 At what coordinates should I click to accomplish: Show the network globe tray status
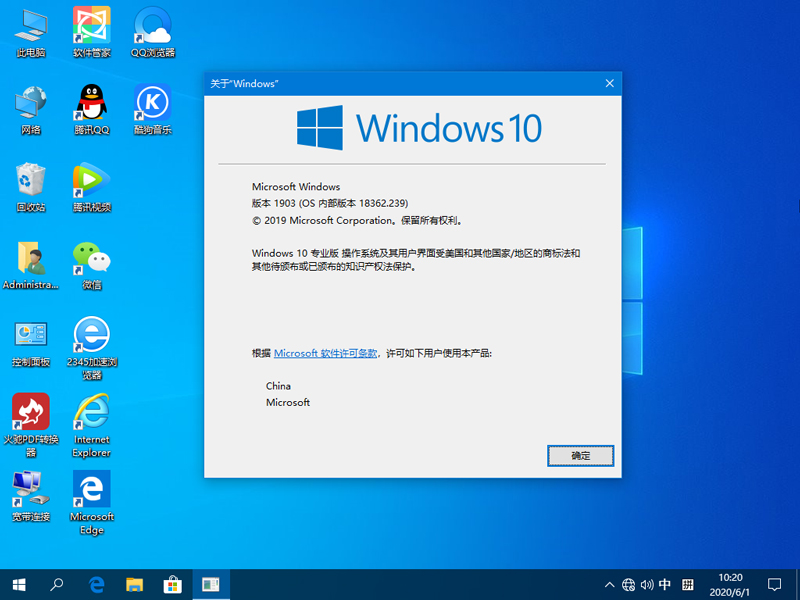tap(628, 585)
